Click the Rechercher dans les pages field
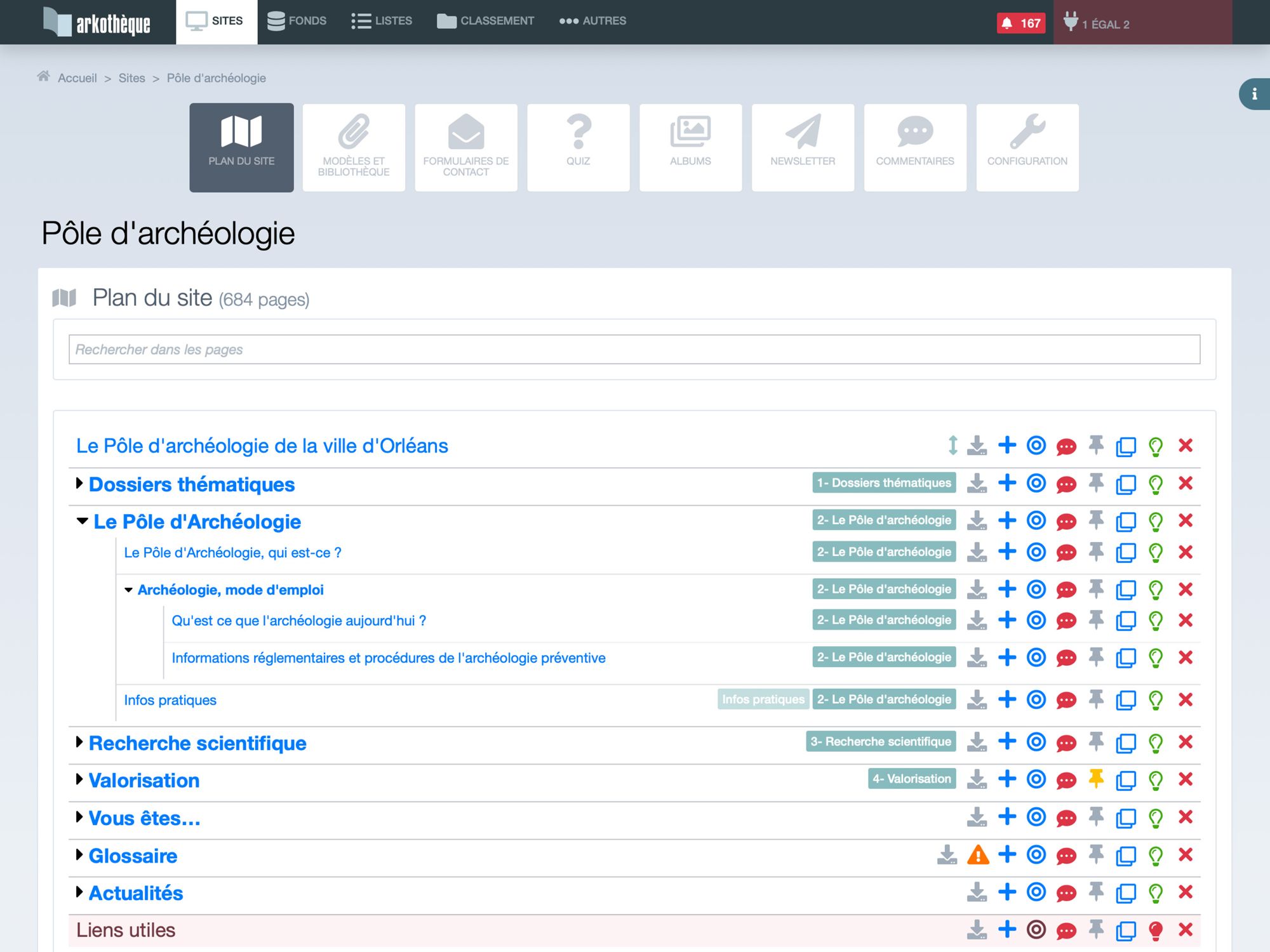This screenshot has height=952, width=1270. tap(634, 350)
